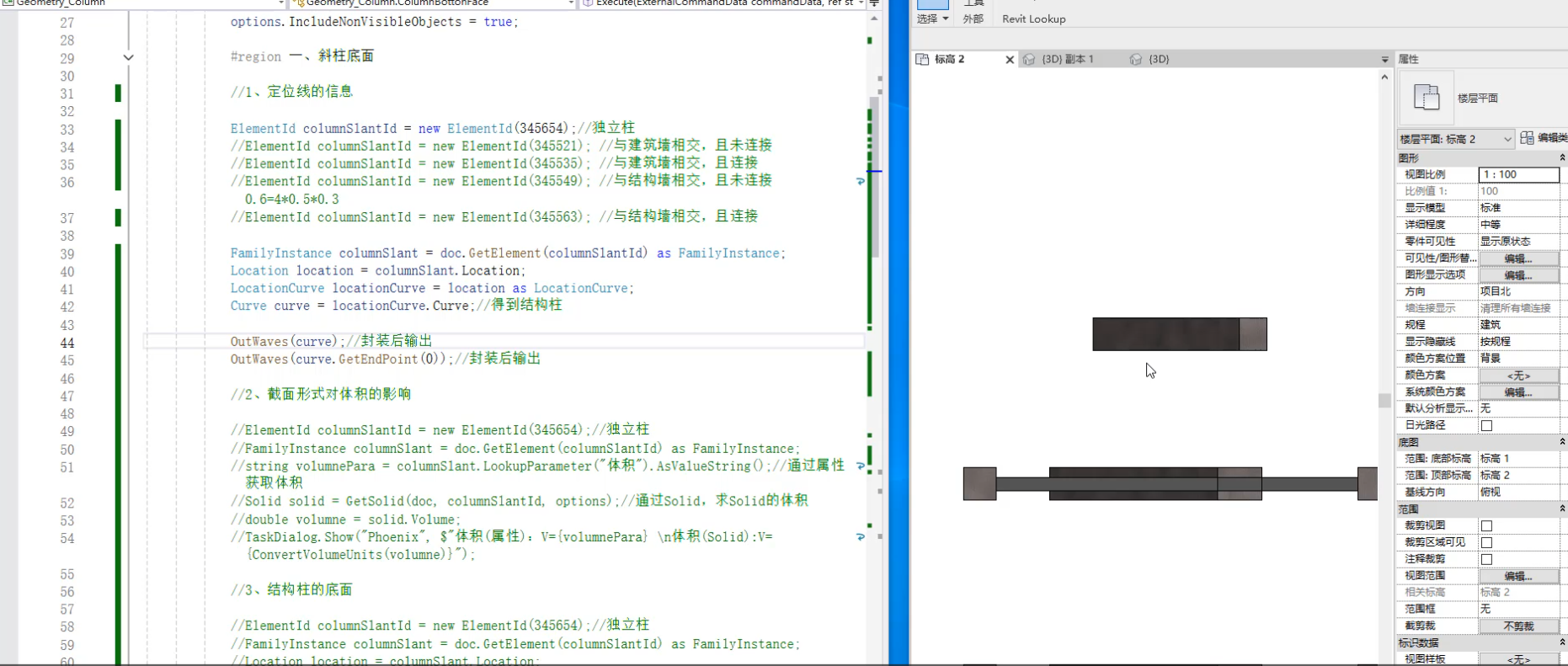Enable the 裁剪视图 (Crop View) checkbox
The image size is (1568, 666).
(1486, 525)
